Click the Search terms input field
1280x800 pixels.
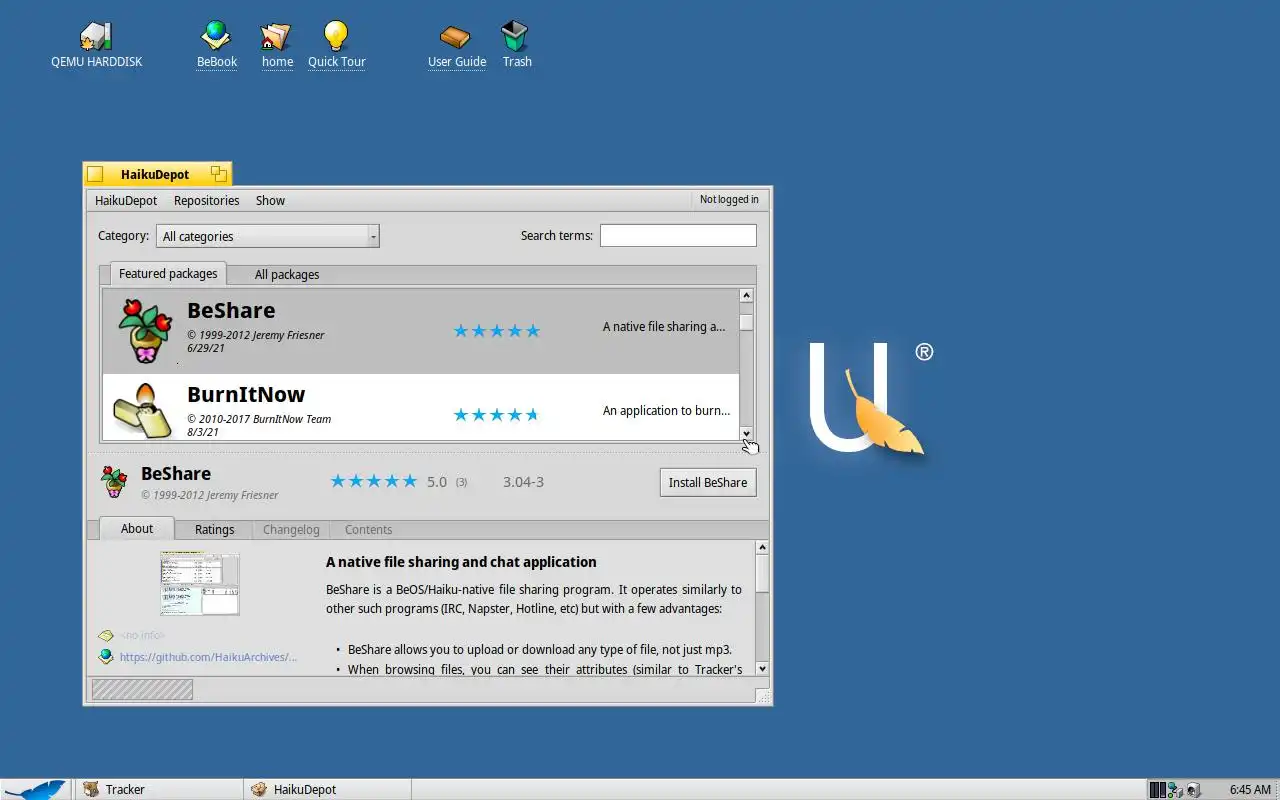pyautogui.click(x=678, y=235)
